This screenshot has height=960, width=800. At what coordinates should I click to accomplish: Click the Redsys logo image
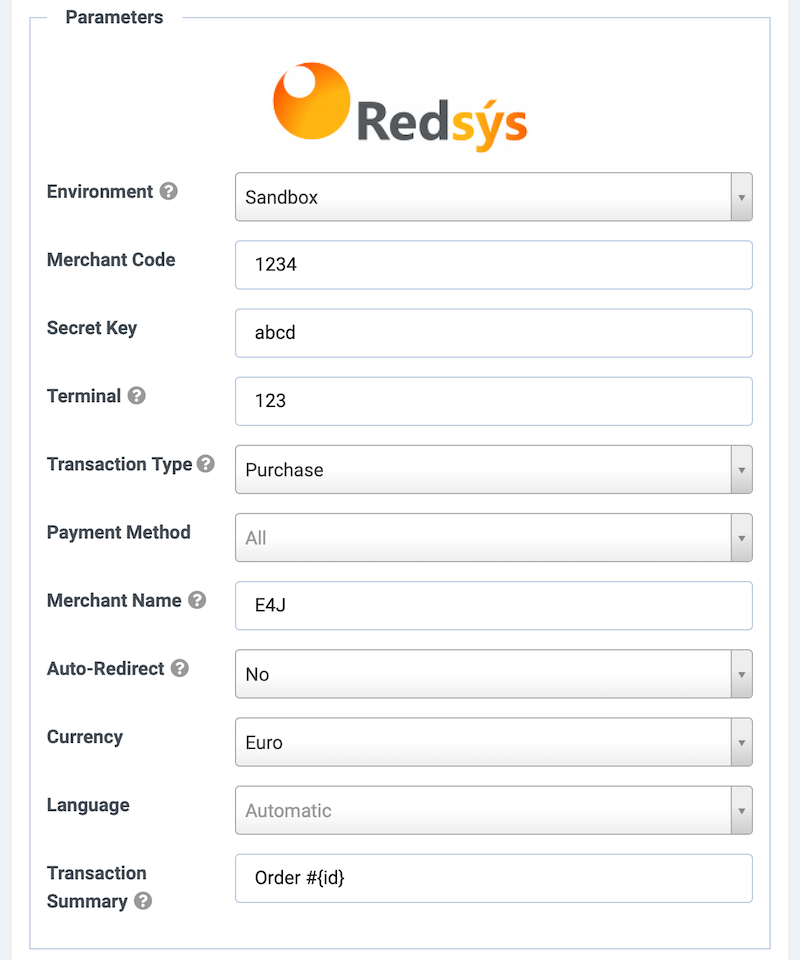[399, 107]
